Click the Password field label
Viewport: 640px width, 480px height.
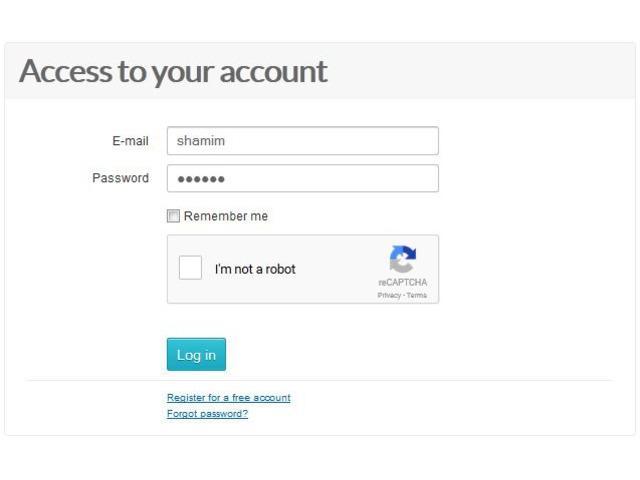[x=120, y=178]
